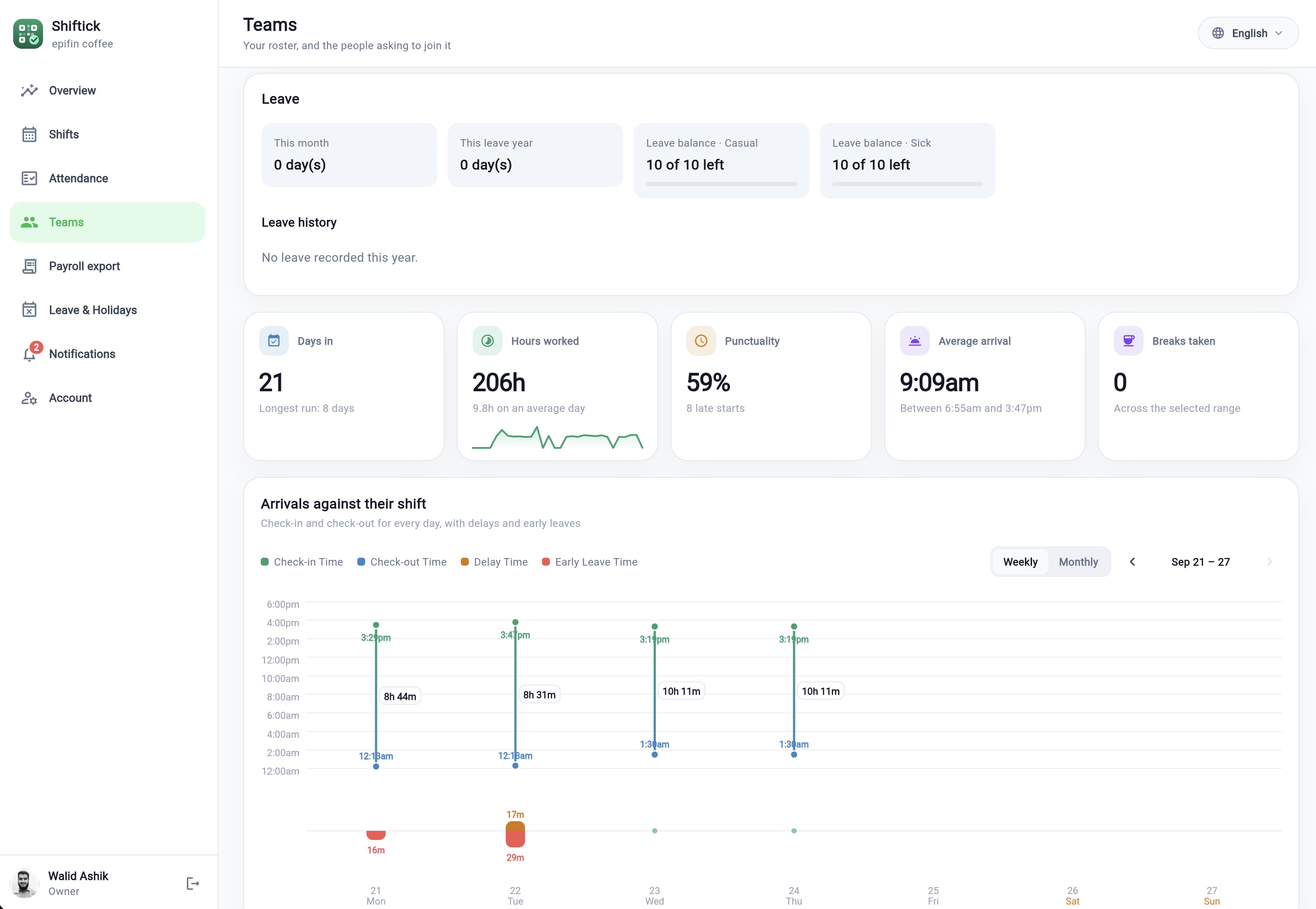
Task: Click the Sep 21 – 27 date range
Action: tap(1201, 562)
